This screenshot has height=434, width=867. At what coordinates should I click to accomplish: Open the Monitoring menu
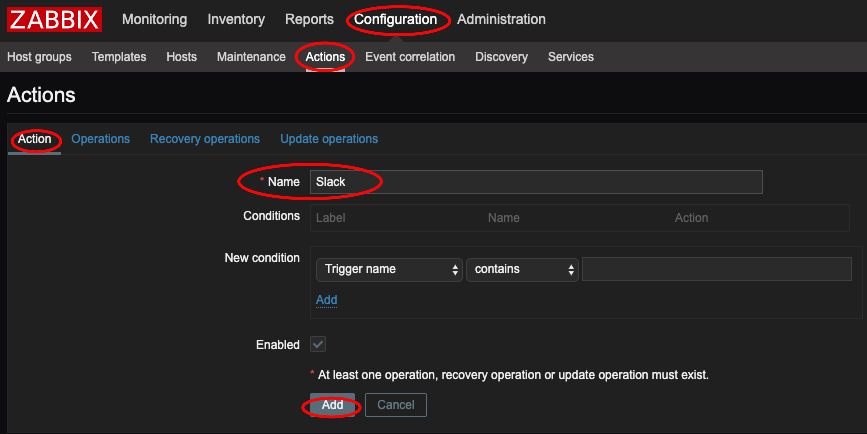click(154, 19)
